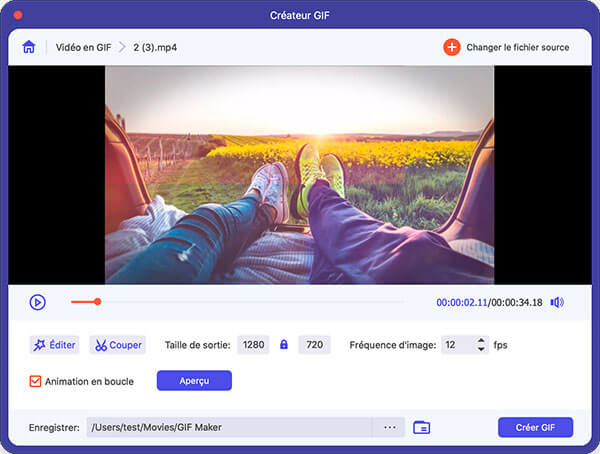Click the output height field 720
The image size is (600, 454).
point(314,345)
